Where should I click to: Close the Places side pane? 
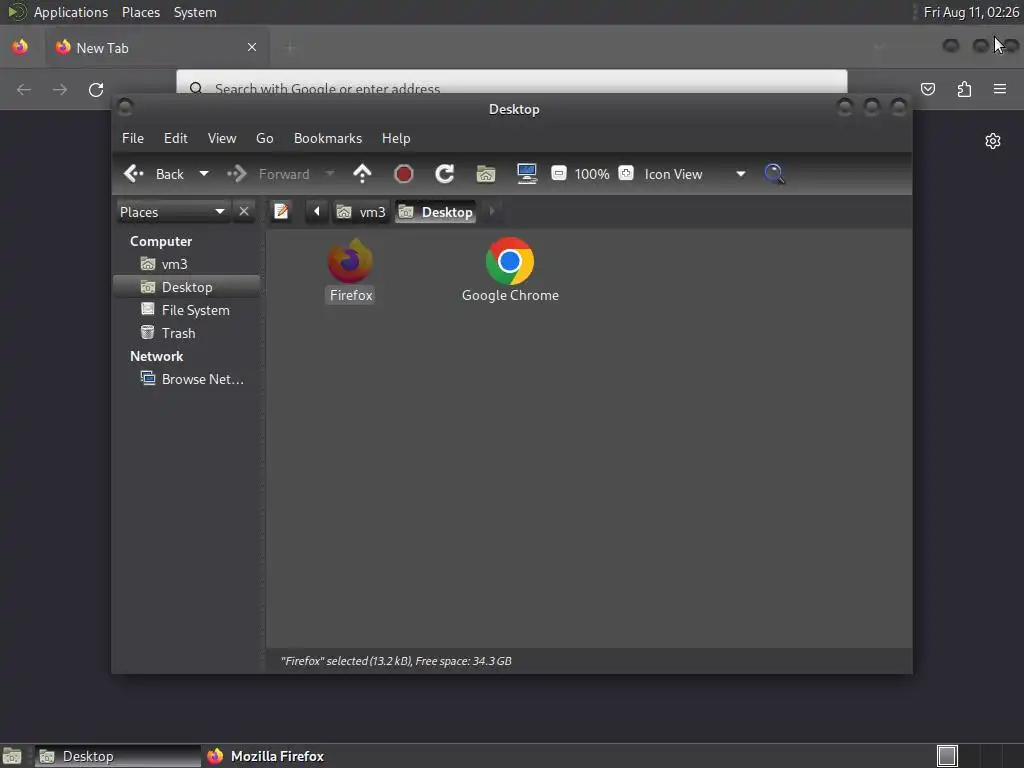(x=244, y=212)
